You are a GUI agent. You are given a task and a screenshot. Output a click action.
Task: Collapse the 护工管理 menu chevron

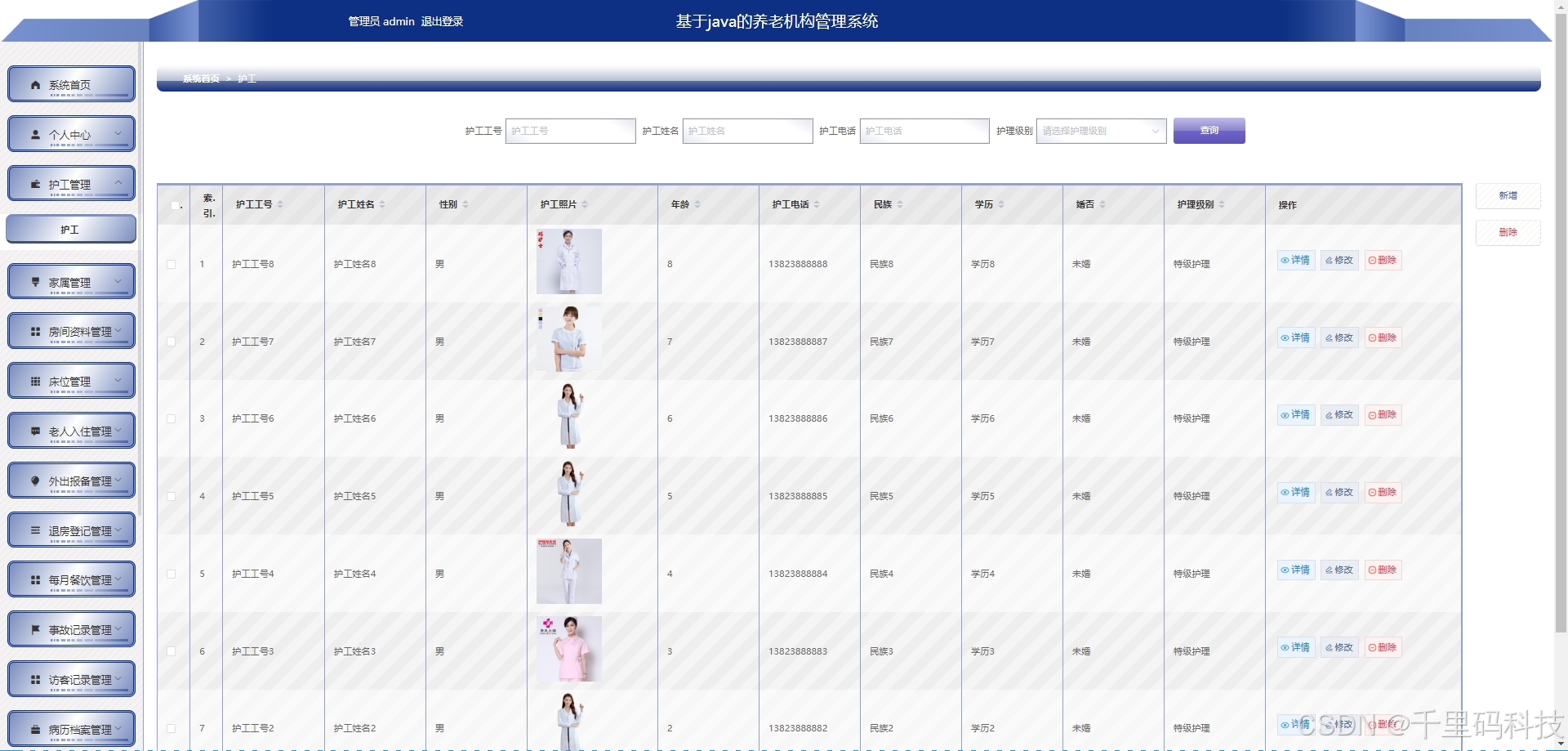[118, 183]
